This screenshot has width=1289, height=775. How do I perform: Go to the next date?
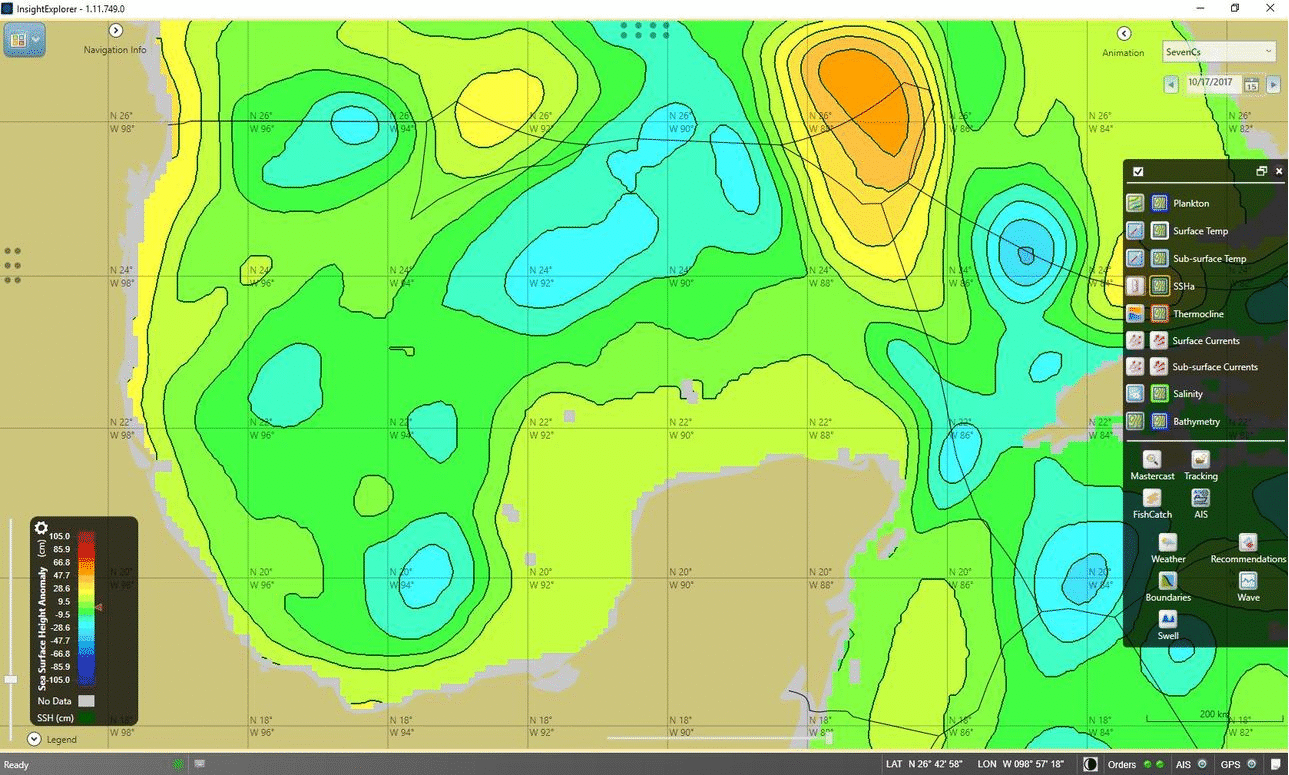1273,84
